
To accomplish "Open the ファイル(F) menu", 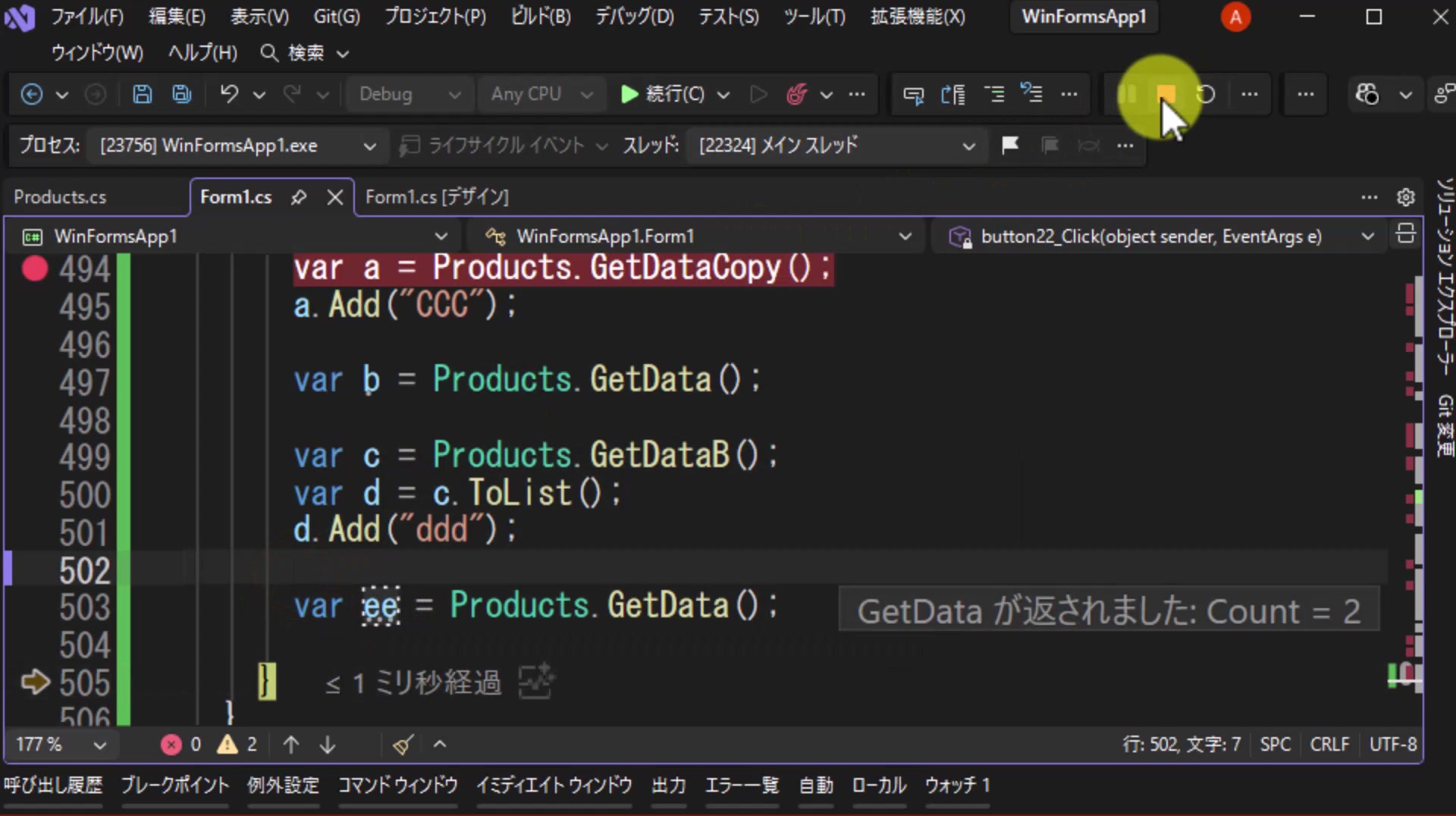I will coord(87,17).
